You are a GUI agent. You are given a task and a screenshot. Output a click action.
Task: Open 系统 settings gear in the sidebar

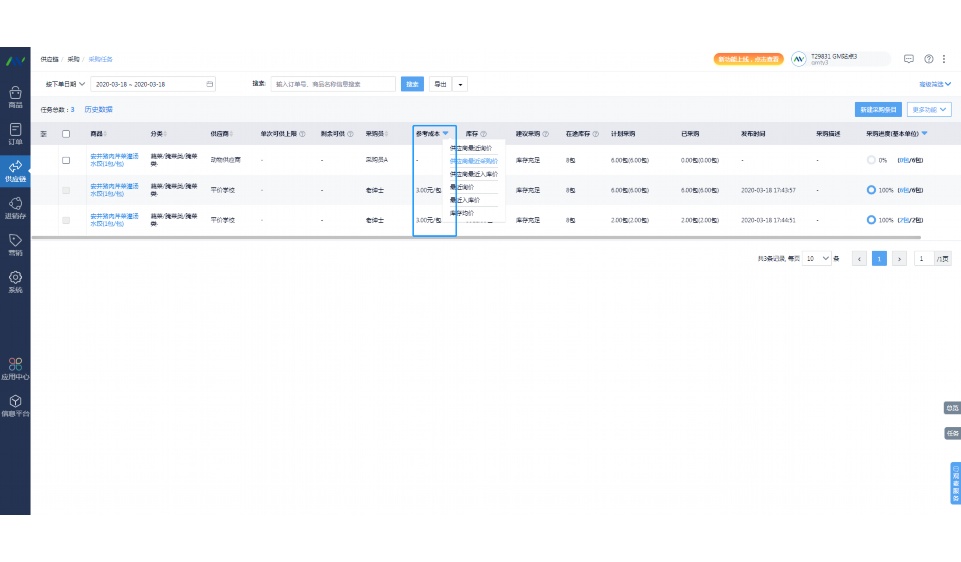(15, 281)
